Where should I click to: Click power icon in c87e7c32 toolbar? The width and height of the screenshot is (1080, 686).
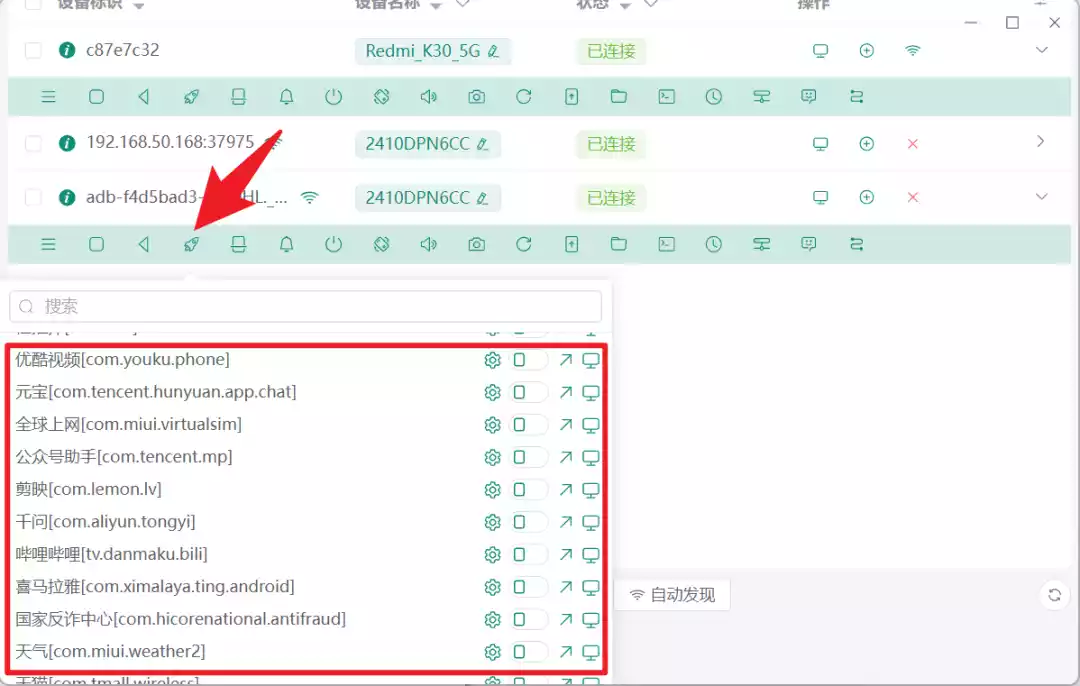333,96
